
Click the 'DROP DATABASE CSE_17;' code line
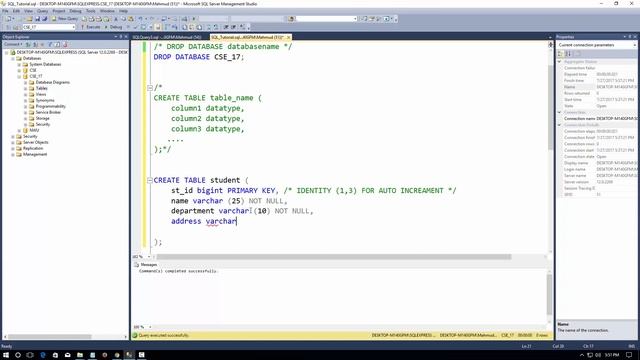(199, 57)
